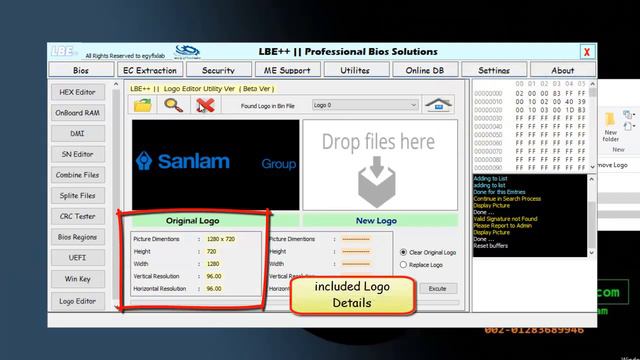Open the ME Support tab
Screen dimensions: 640x360
click(x=287, y=70)
